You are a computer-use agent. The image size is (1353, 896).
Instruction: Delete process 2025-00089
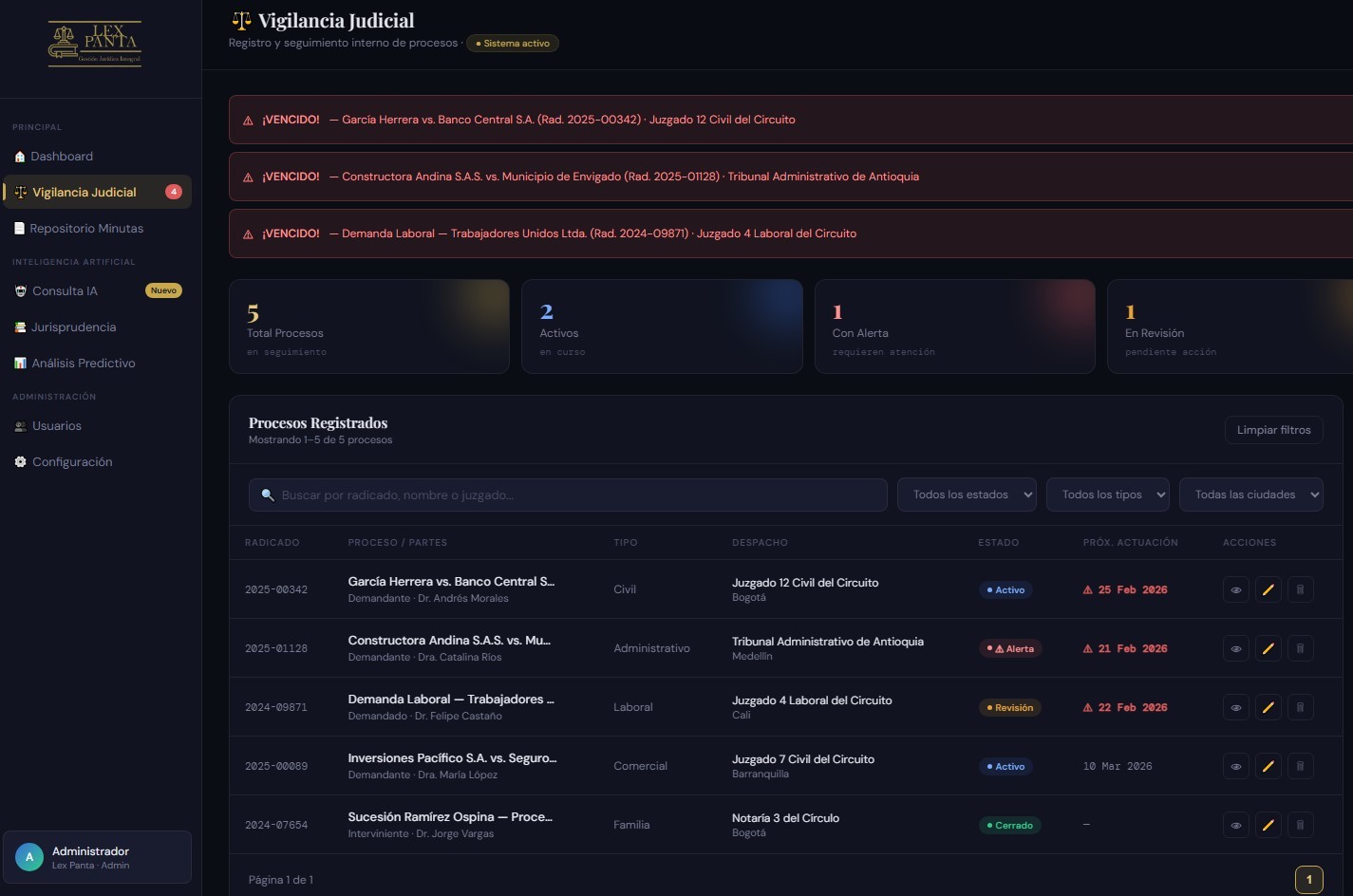coord(1300,766)
